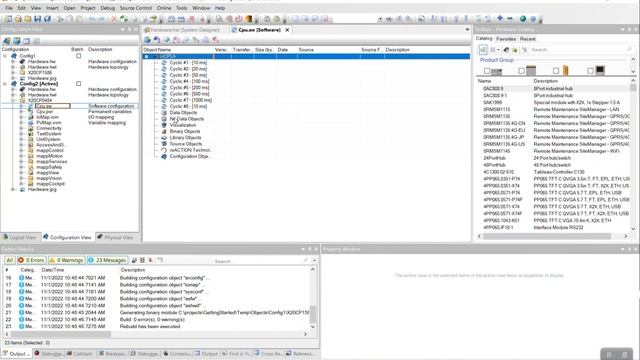Image resolution: width=640 pixels, height=360 pixels.
Task: Check the second Product Group filter checkbox
Action: [x=521, y=71]
